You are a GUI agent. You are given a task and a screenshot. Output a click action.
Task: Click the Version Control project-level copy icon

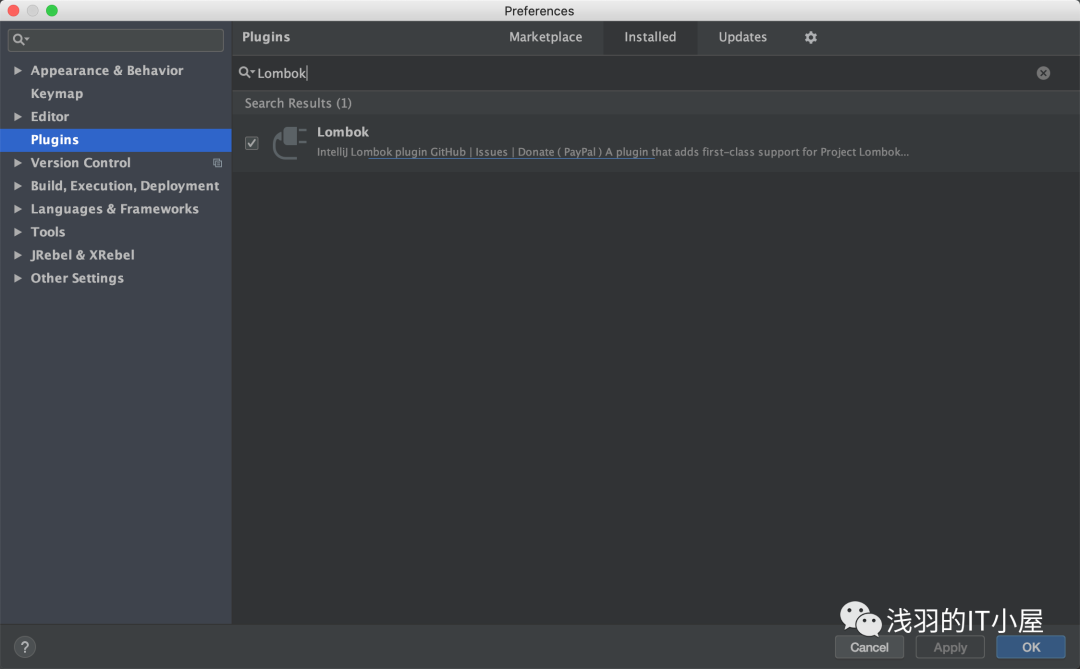pos(217,163)
